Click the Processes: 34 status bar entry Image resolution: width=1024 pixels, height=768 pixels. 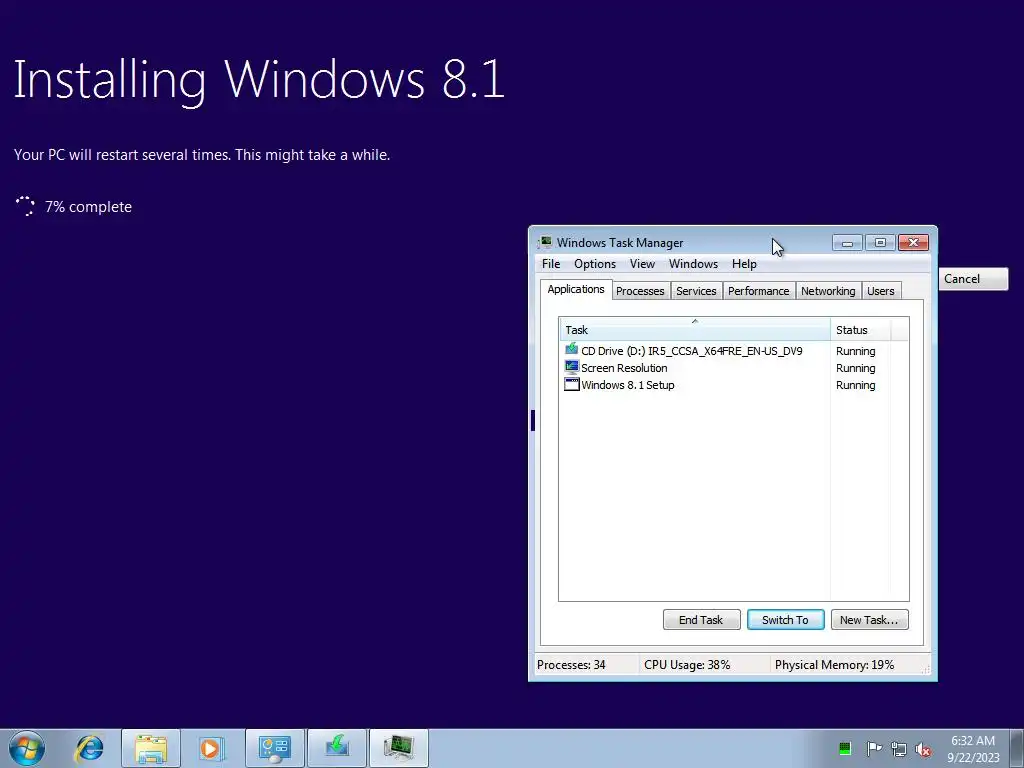click(571, 665)
